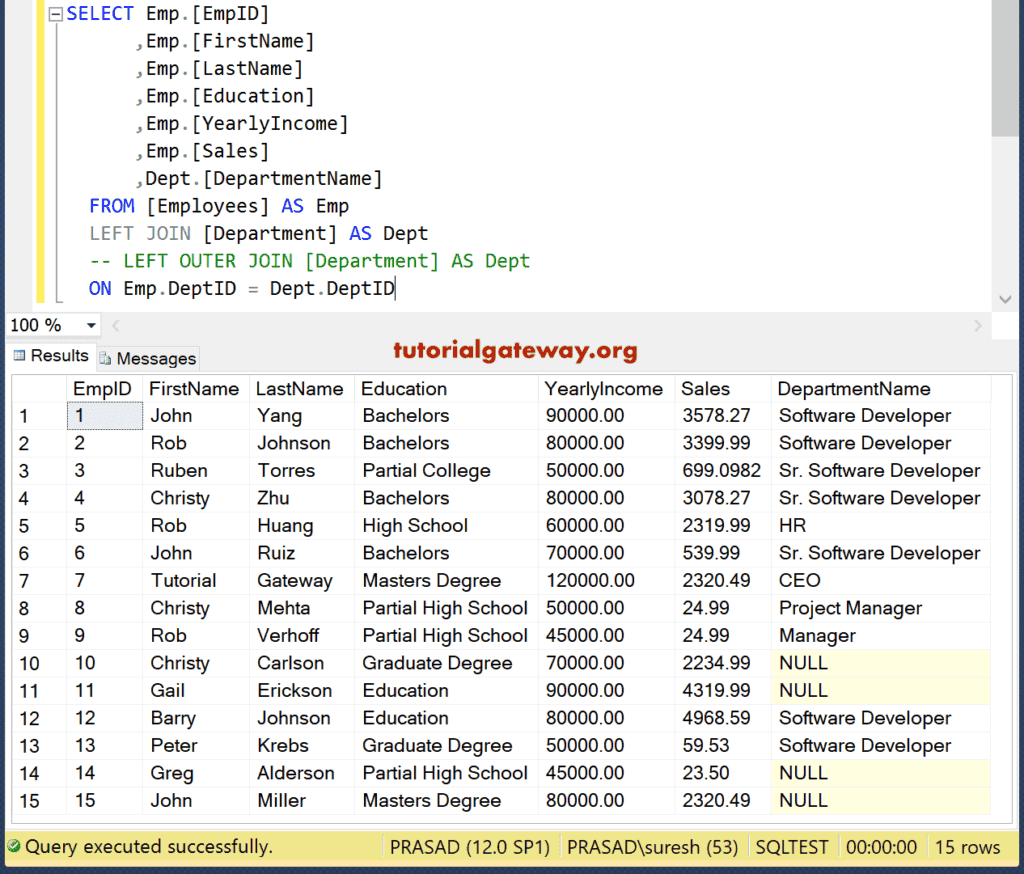
Task: Select the YearlyIncome column header
Action: (x=603, y=389)
